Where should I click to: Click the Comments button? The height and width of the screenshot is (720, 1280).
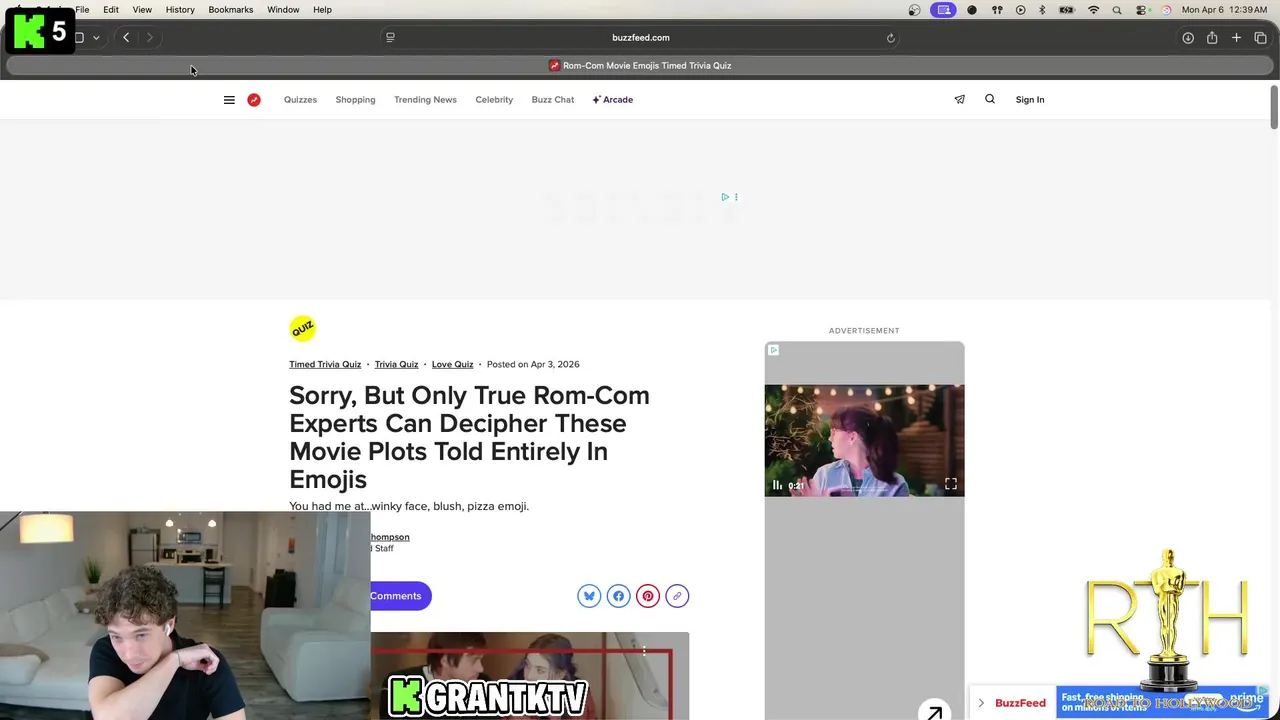point(400,596)
